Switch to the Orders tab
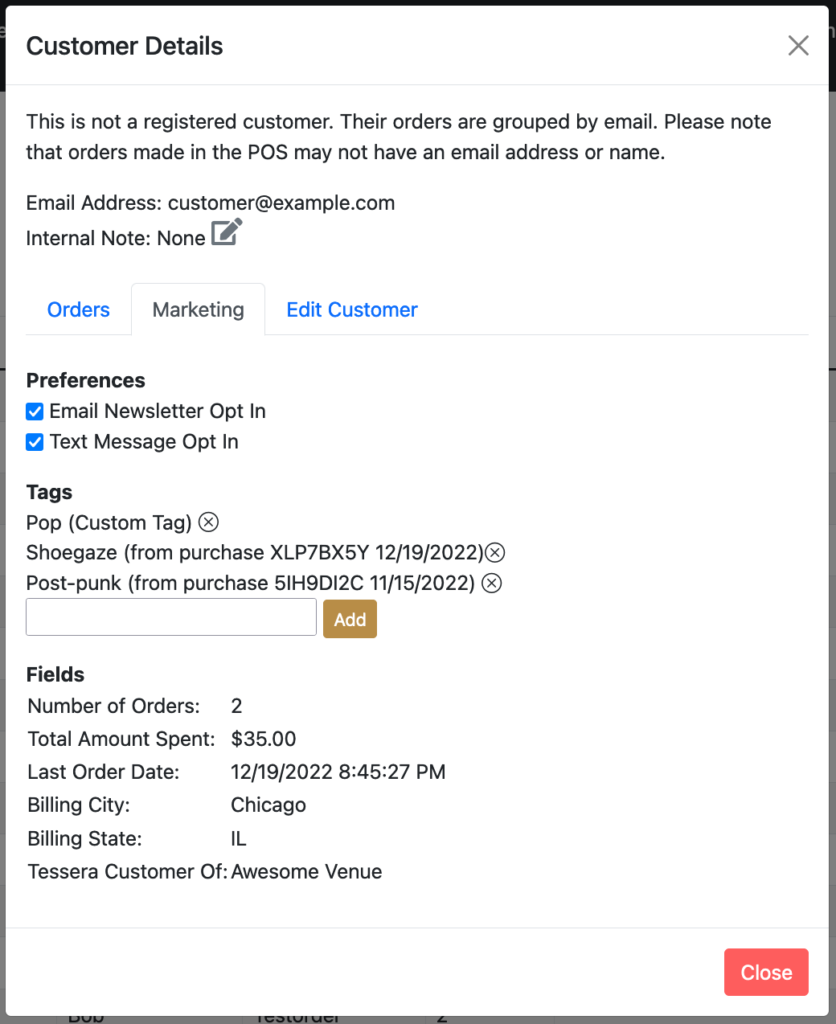836x1024 pixels. [78, 310]
